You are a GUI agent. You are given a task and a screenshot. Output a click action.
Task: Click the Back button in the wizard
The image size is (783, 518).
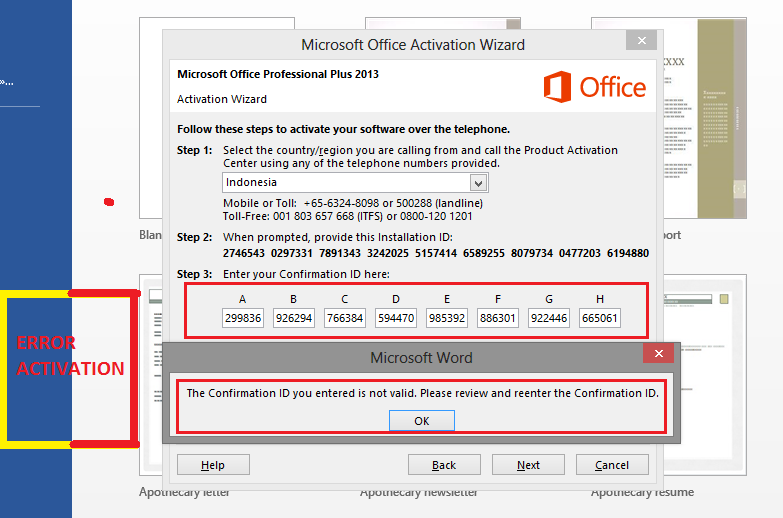coord(444,465)
